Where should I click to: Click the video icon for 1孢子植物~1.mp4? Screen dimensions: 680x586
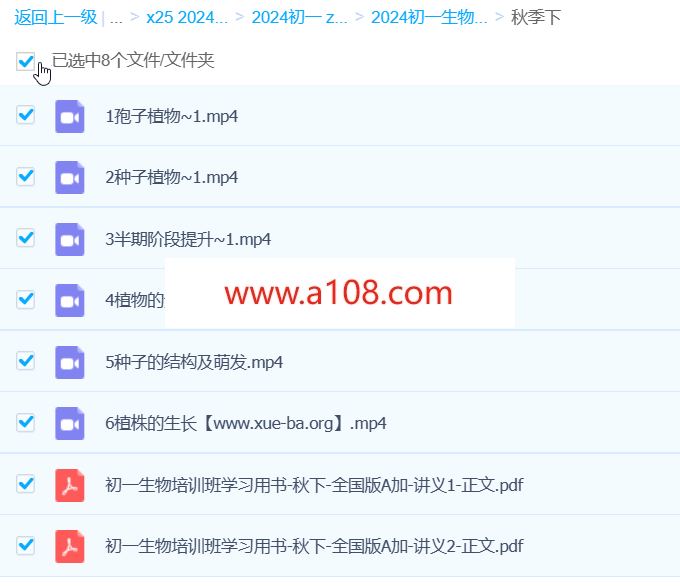tap(70, 116)
